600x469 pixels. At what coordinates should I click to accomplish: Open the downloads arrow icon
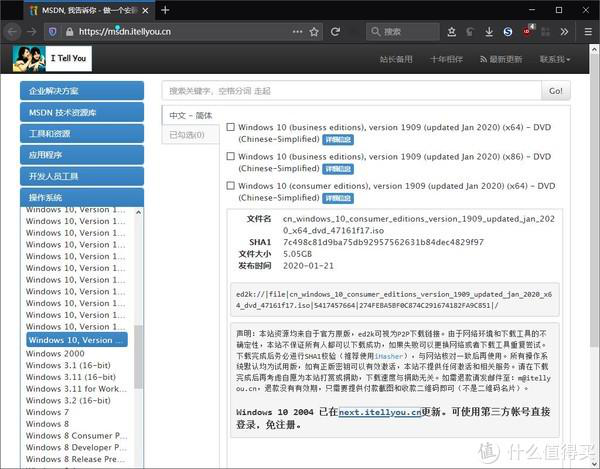489,32
